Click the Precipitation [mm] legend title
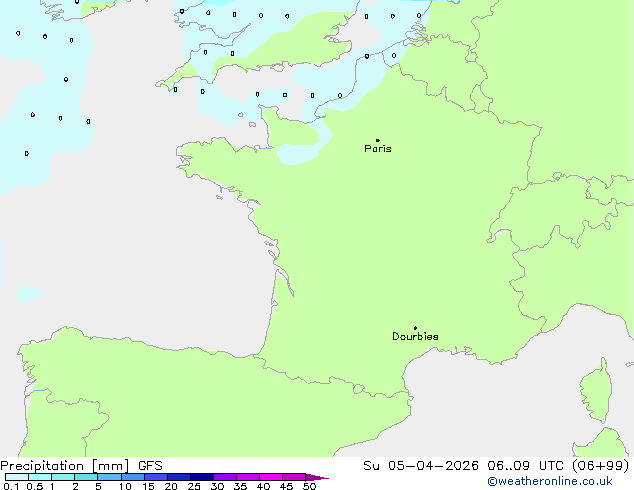The image size is (634, 490). pos(64,466)
